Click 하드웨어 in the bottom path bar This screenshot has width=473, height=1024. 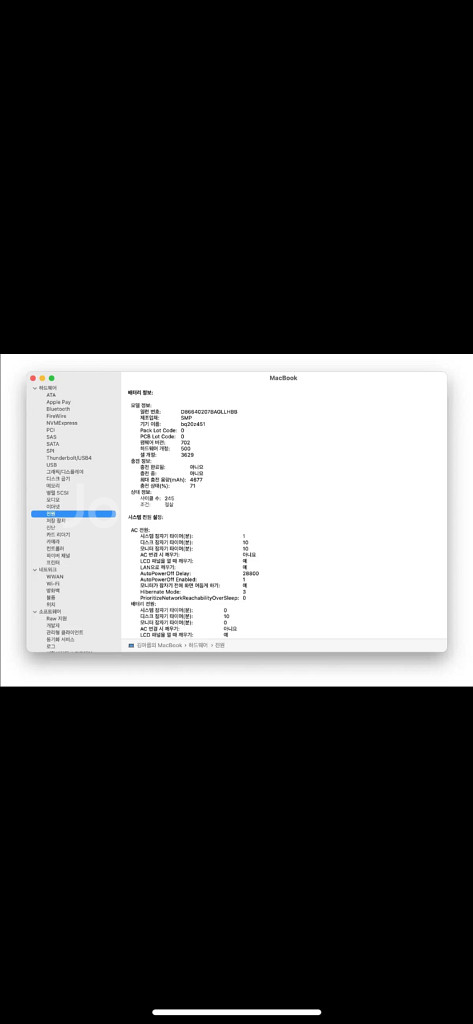(199, 645)
